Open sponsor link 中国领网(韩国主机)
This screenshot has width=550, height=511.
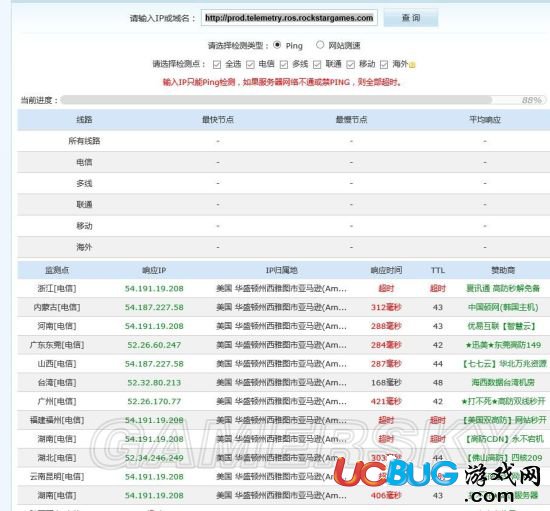(x=503, y=308)
